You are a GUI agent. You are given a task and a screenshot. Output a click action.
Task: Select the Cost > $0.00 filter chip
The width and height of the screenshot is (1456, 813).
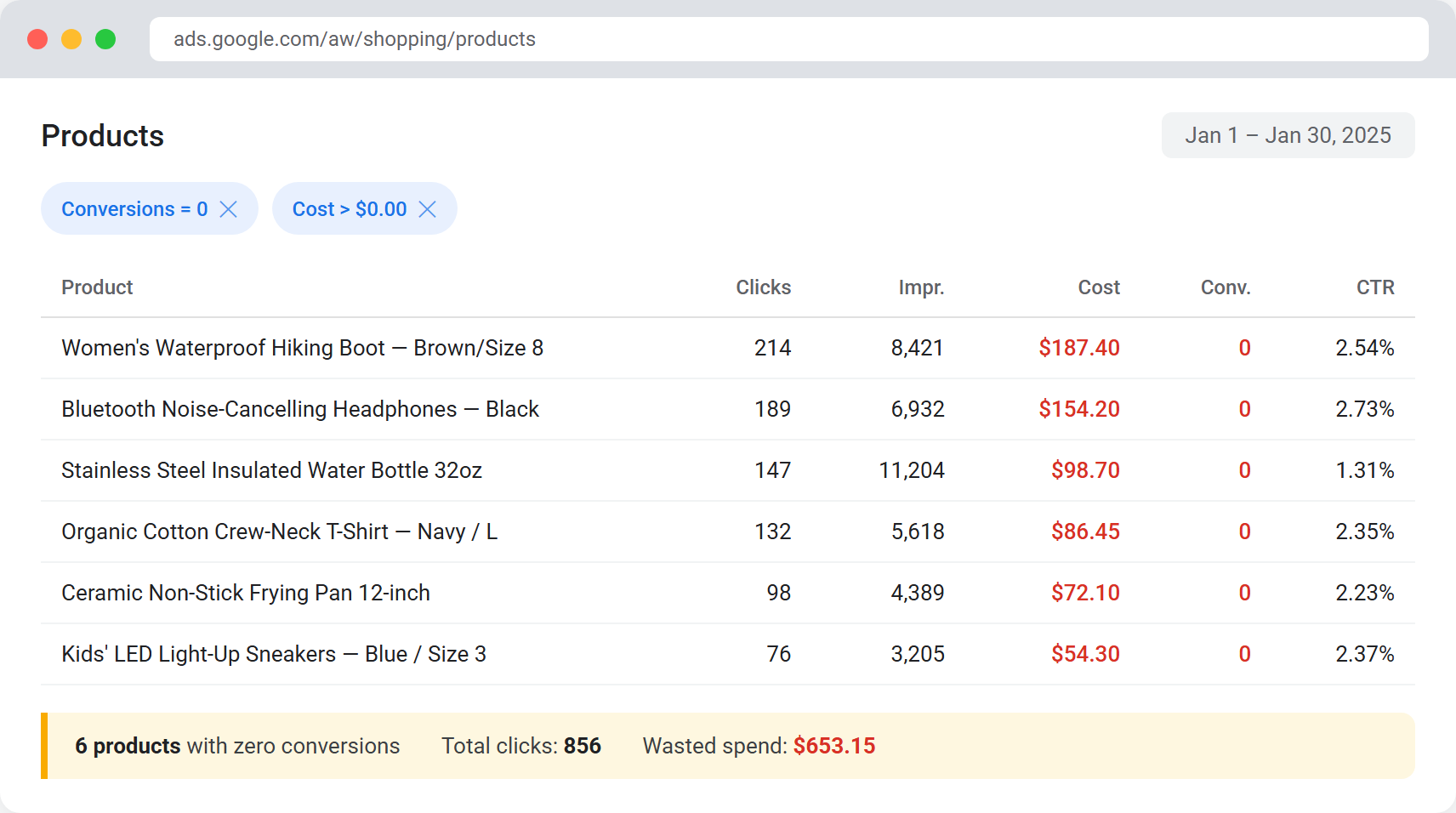(x=349, y=208)
